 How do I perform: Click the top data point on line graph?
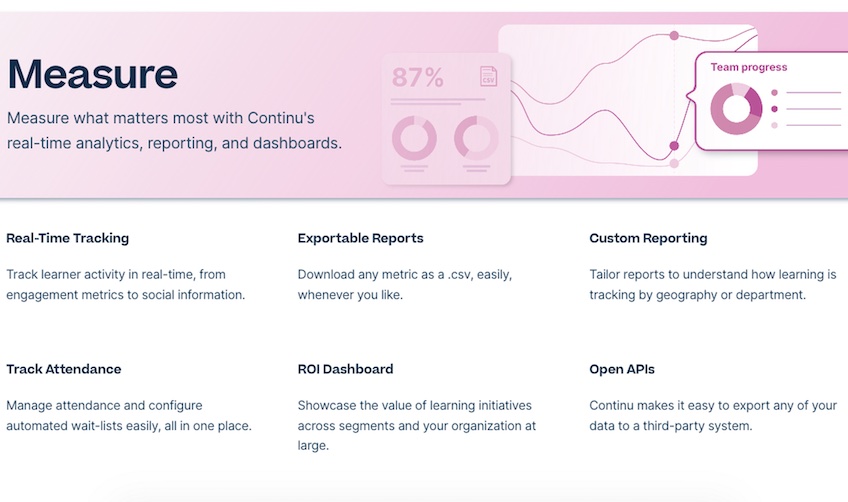pos(674,36)
